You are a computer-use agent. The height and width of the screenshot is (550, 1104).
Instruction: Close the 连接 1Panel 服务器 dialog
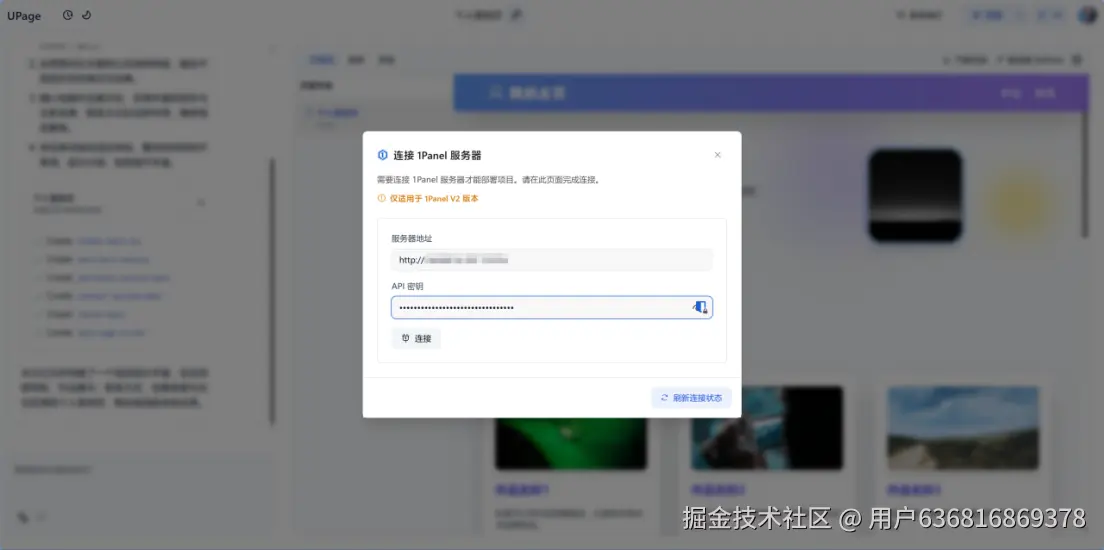(717, 155)
